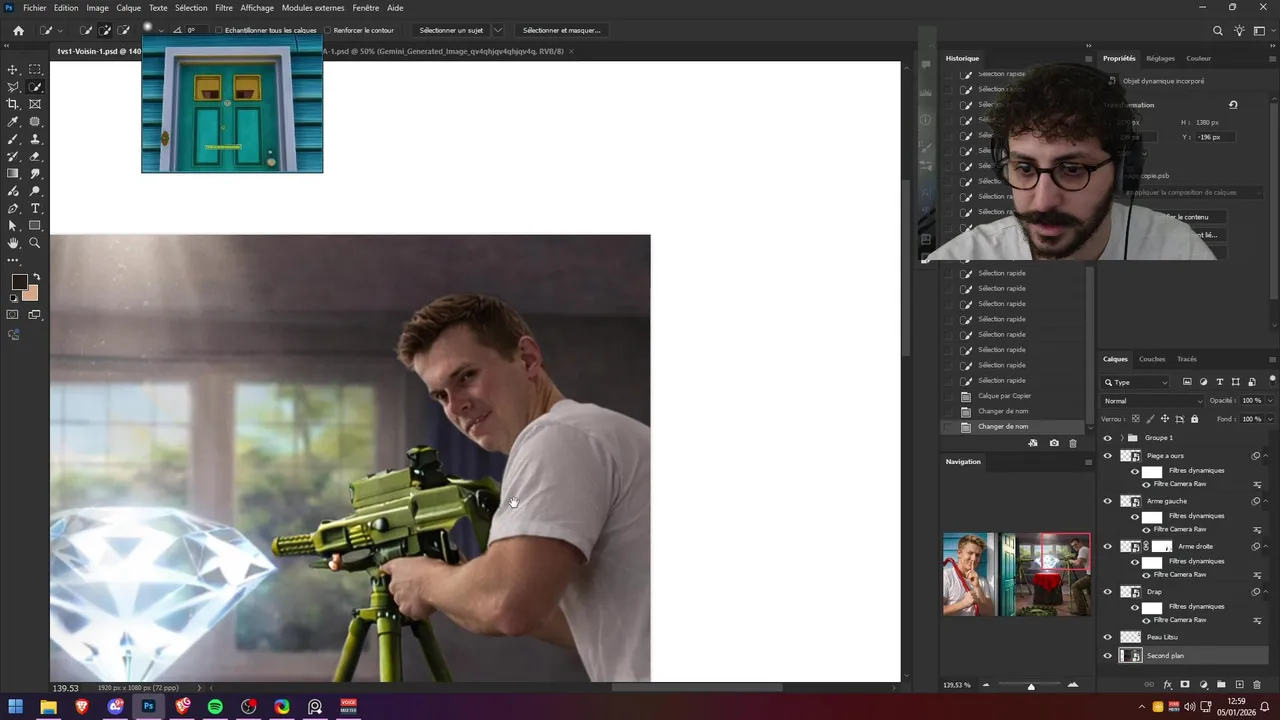The height and width of the screenshot is (720, 1280).
Task: Collapse Arme gauche smart filters
Action: (1266, 501)
